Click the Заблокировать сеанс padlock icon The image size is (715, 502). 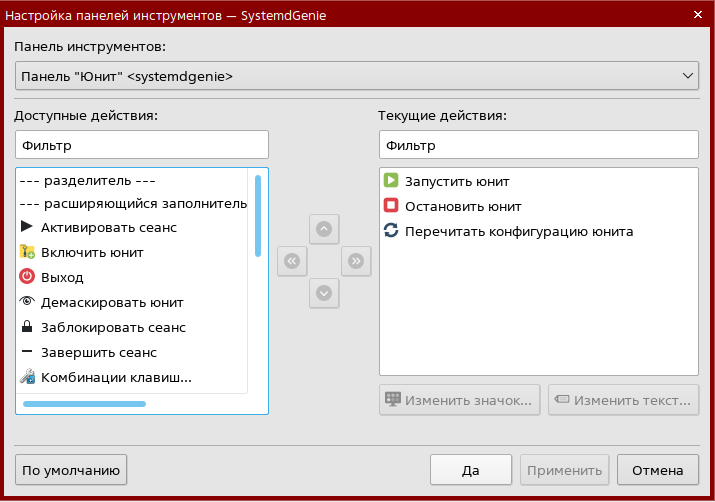[27, 327]
